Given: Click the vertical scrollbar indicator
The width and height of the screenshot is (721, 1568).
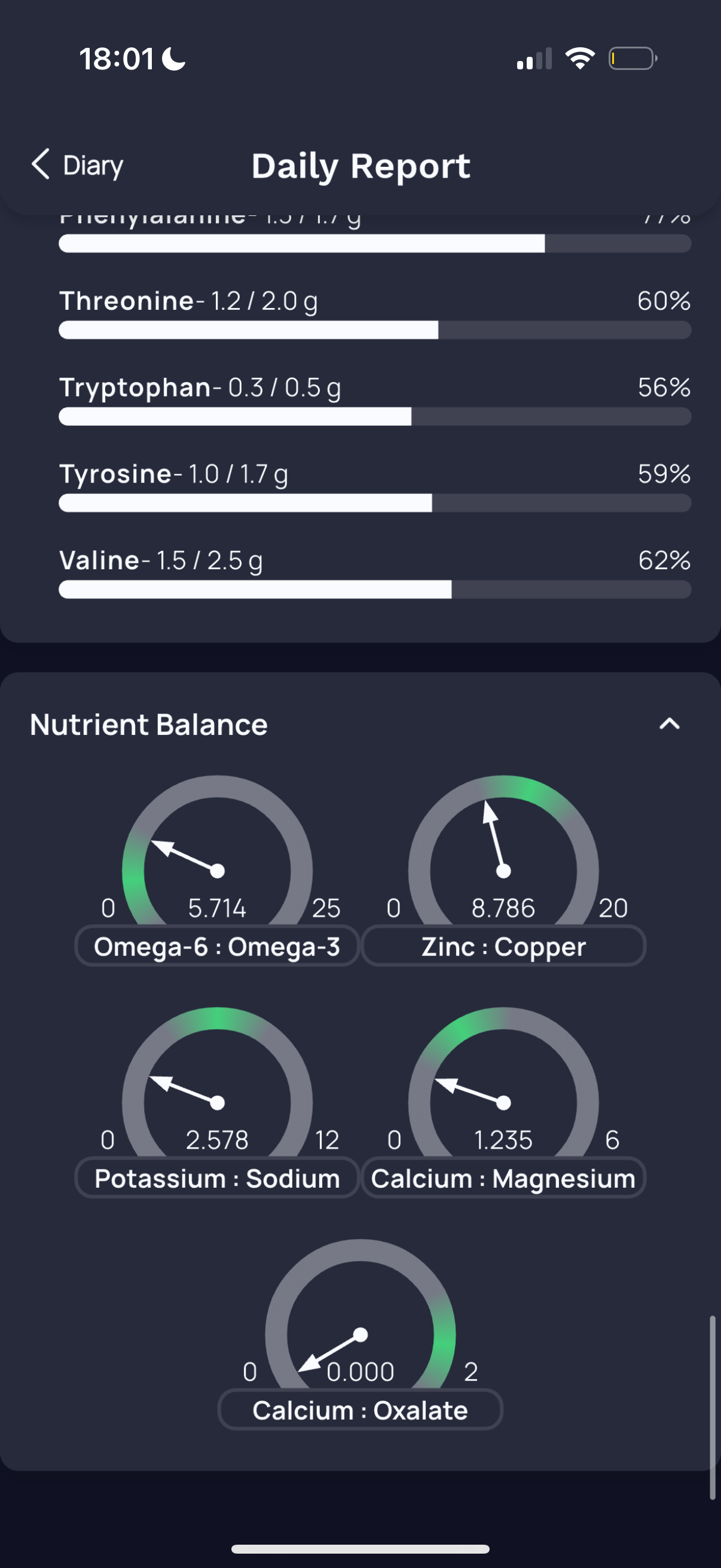Looking at the screenshot, I should click(713, 1407).
